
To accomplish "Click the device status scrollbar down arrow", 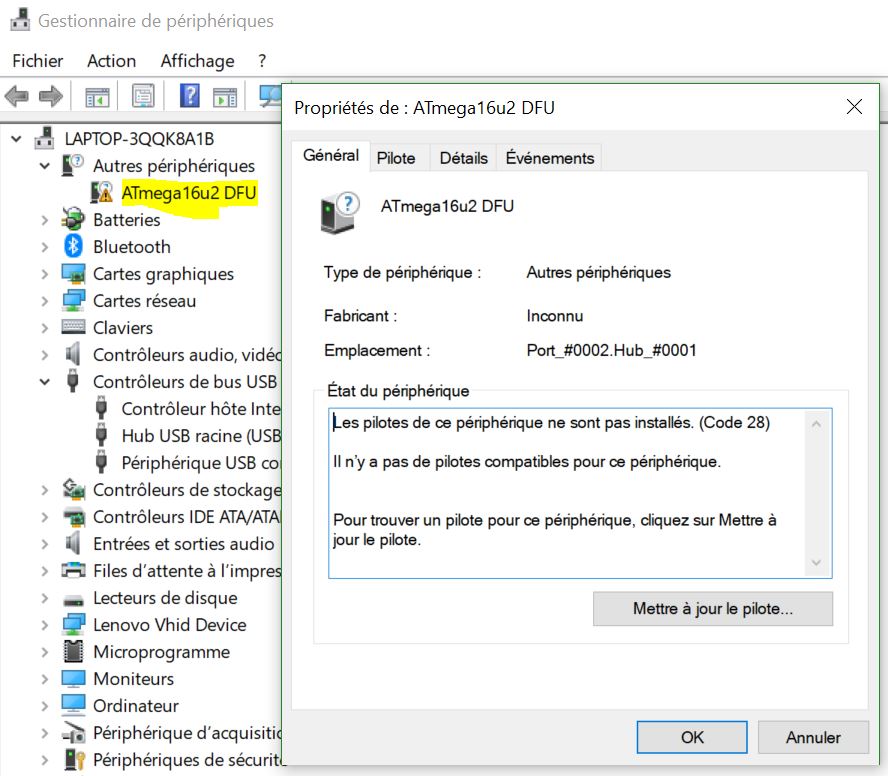I will point(818,564).
